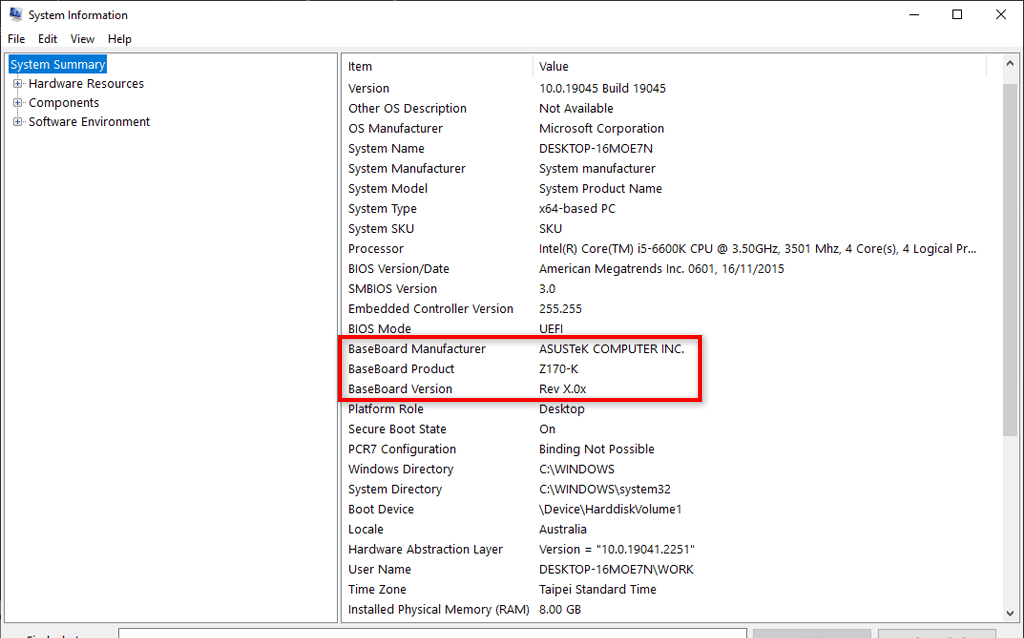Select the Other OS Description row

(x=665, y=108)
